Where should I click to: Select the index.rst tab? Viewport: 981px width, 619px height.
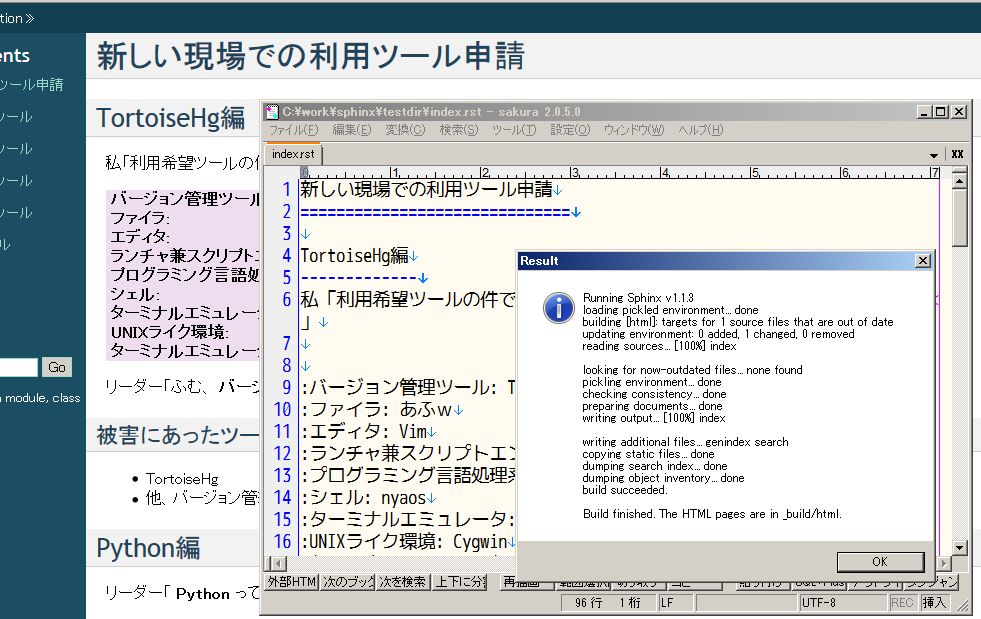(x=293, y=154)
